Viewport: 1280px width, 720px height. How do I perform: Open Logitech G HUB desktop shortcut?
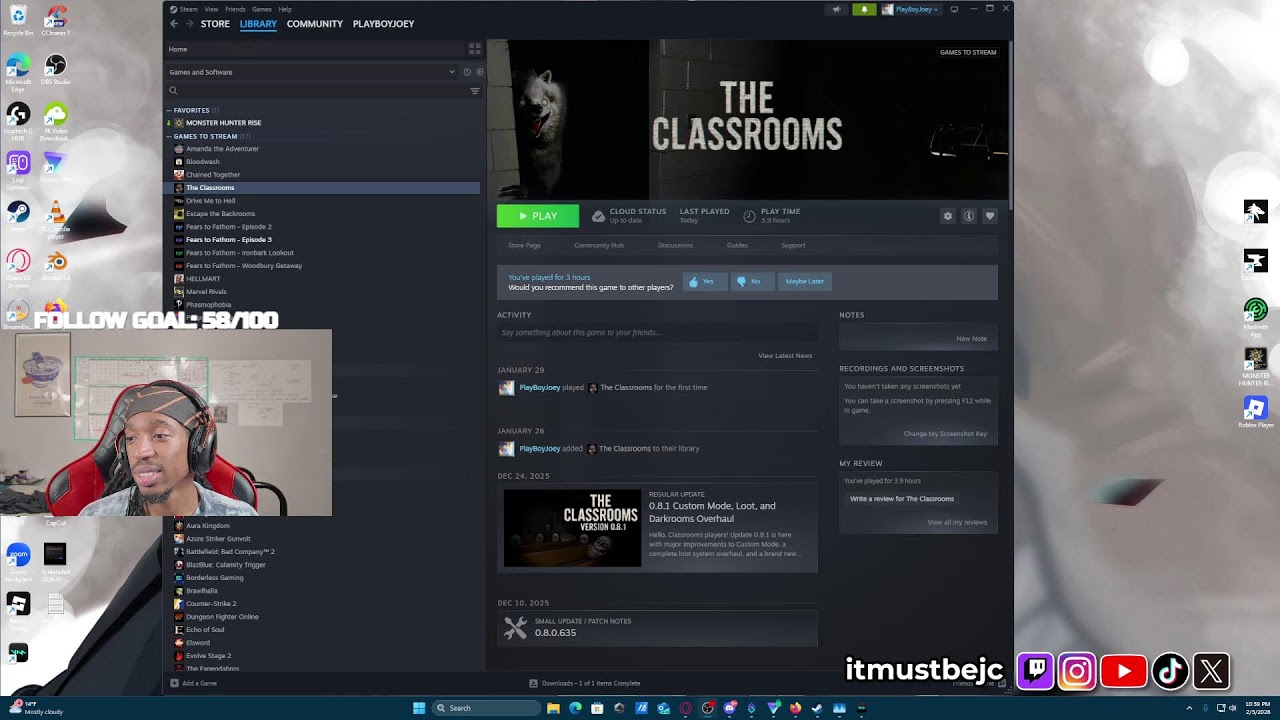(18, 121)
